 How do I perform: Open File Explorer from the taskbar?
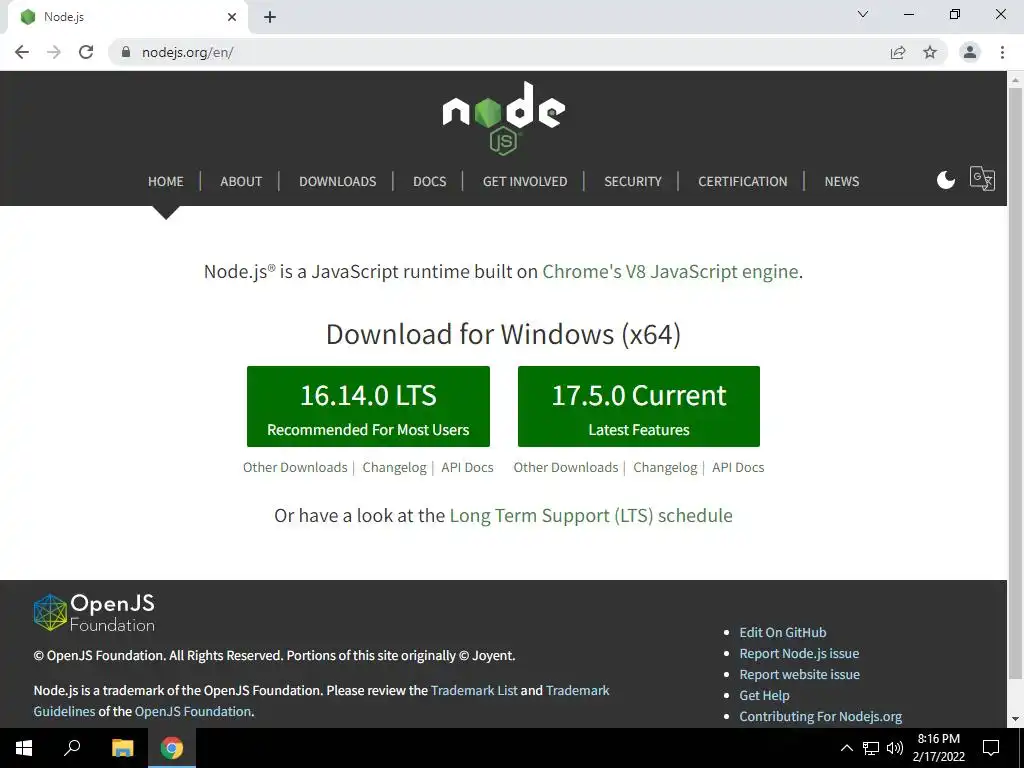pyautogui.click(x=122, y=748)
